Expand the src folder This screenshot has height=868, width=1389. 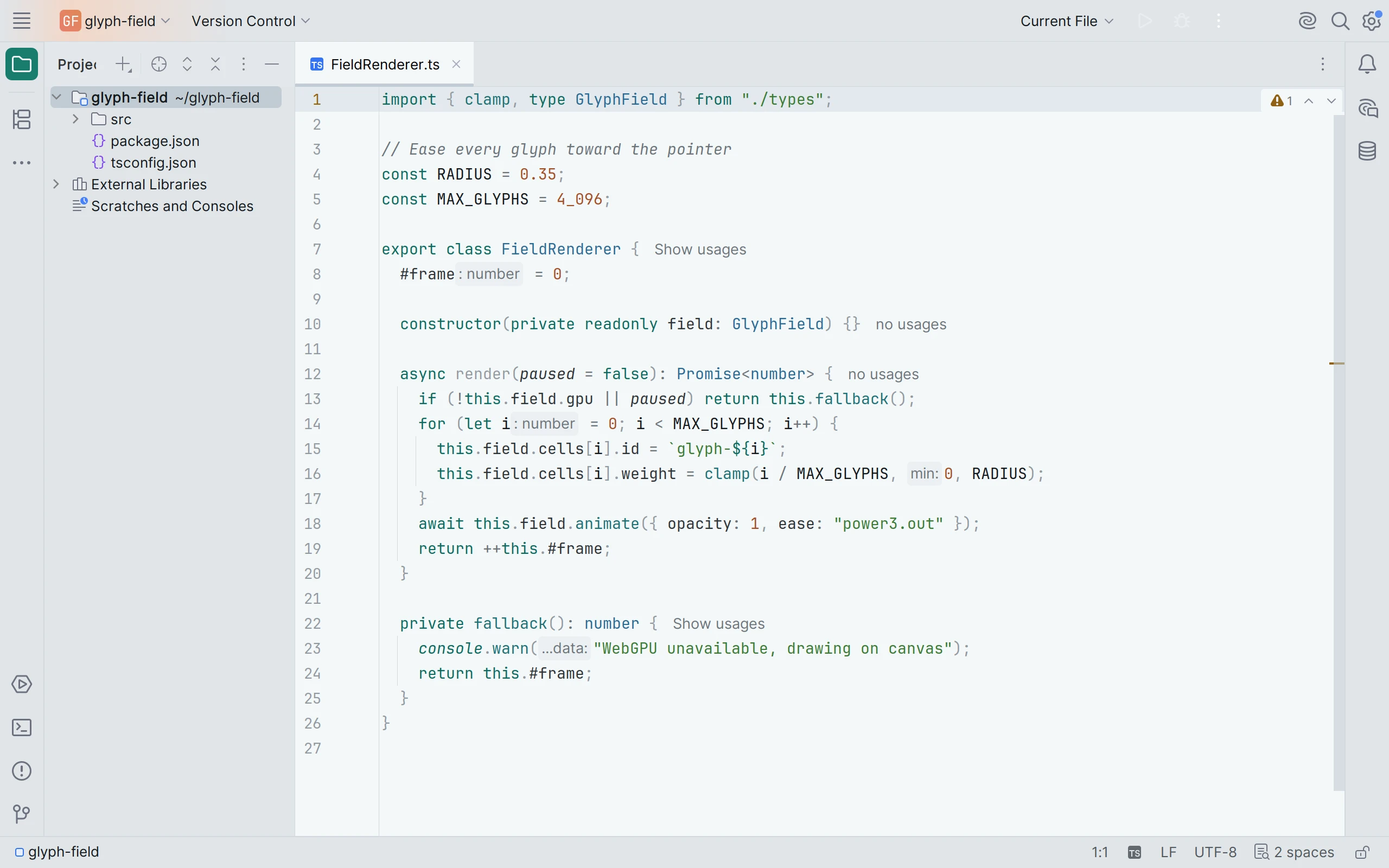tap(75, 119)
